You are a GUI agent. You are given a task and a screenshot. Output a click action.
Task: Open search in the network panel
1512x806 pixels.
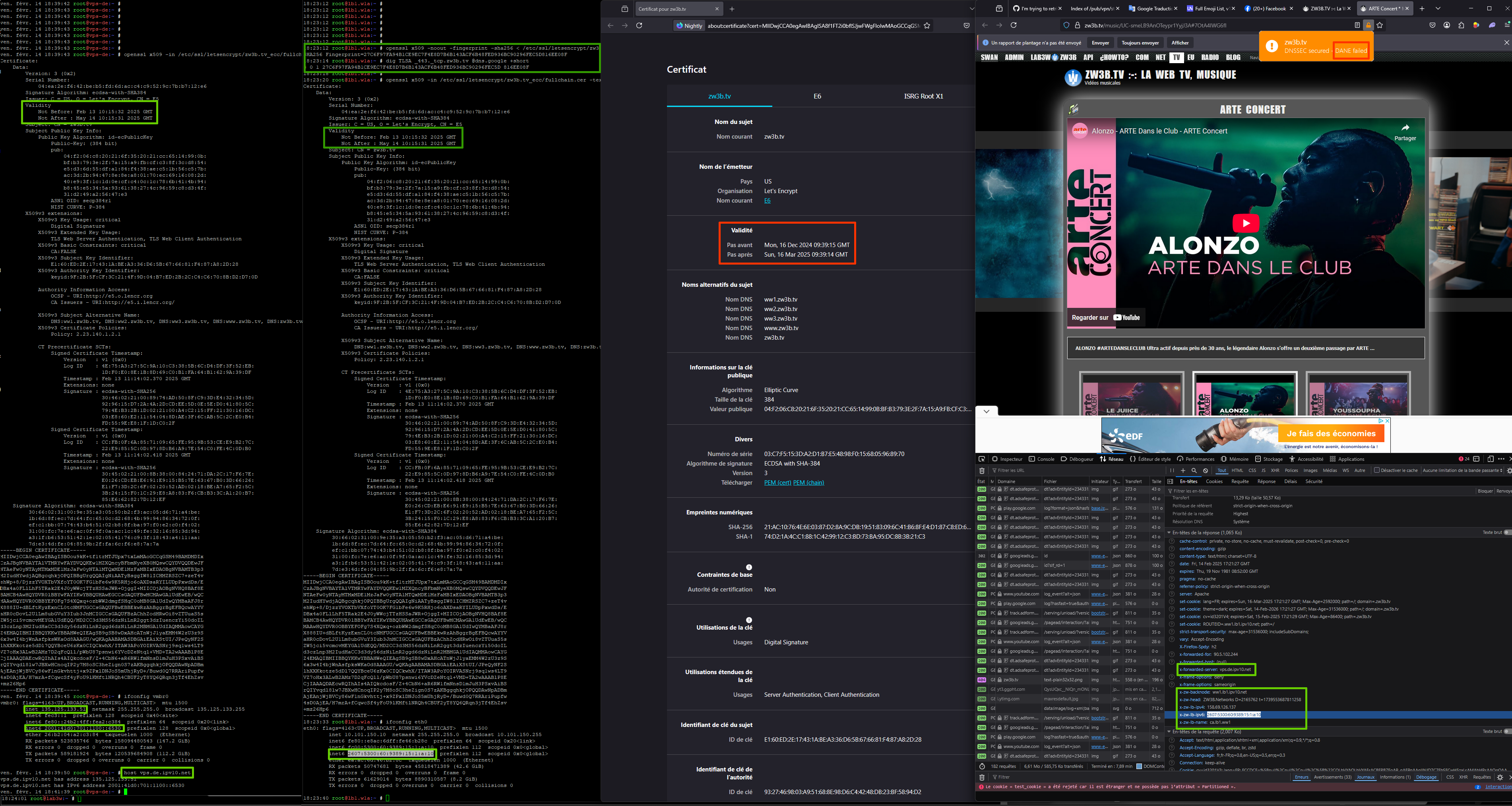[x=1194, y=470]
